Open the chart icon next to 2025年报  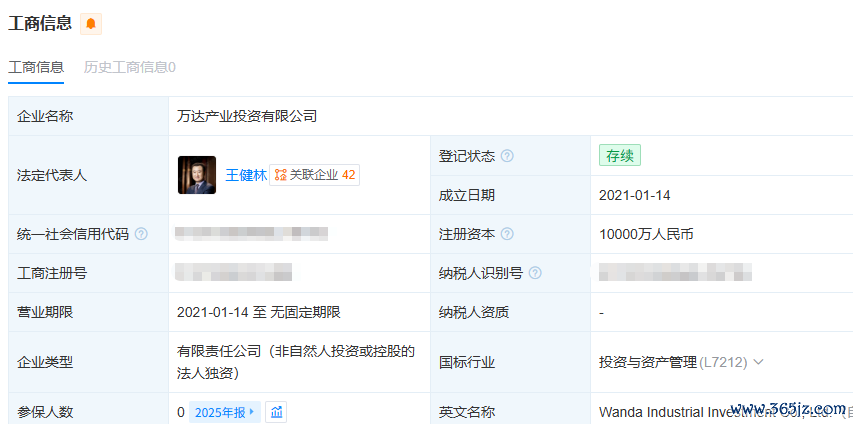point(276,412)
